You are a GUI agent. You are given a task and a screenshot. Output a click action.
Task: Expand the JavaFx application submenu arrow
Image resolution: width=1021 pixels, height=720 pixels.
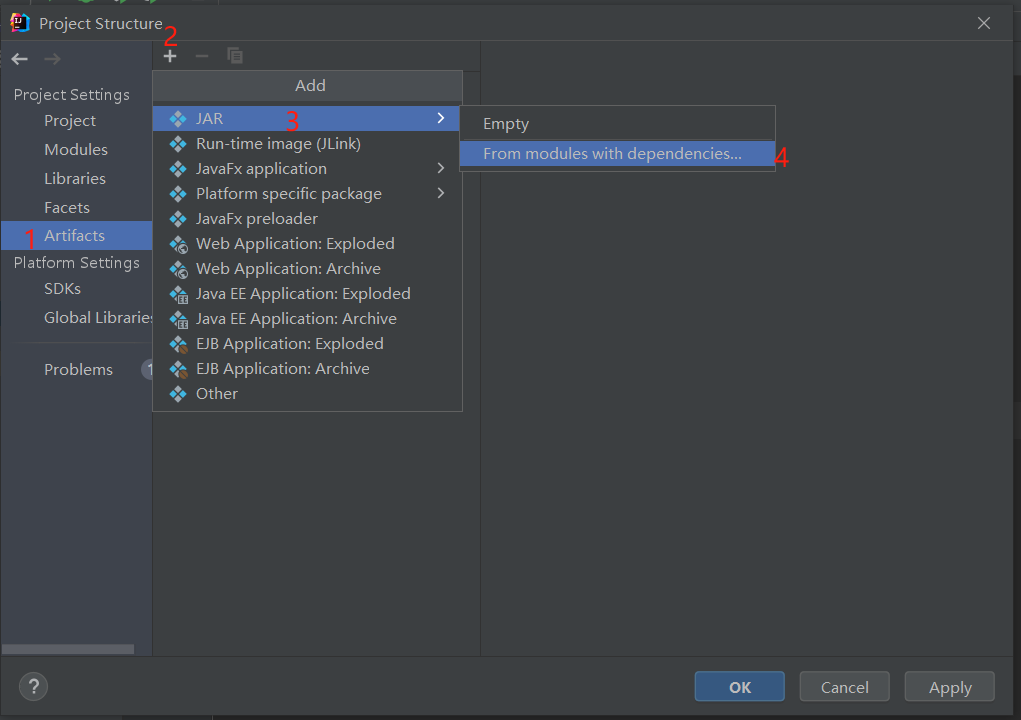[x=441, y=168]
